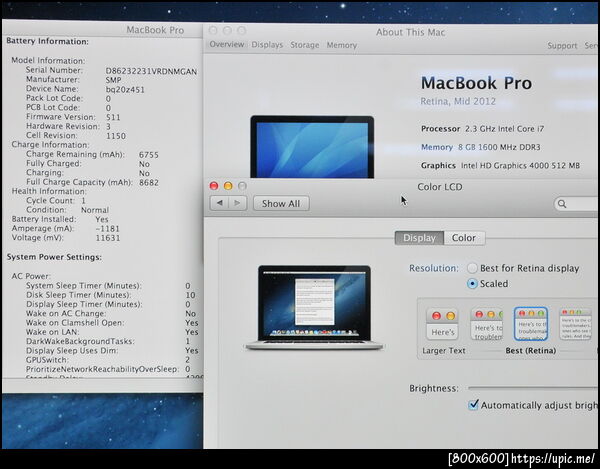This screenshot has height=469, width=600.
Task: Click GPUSwitch value 2
Action: (188, 360)
